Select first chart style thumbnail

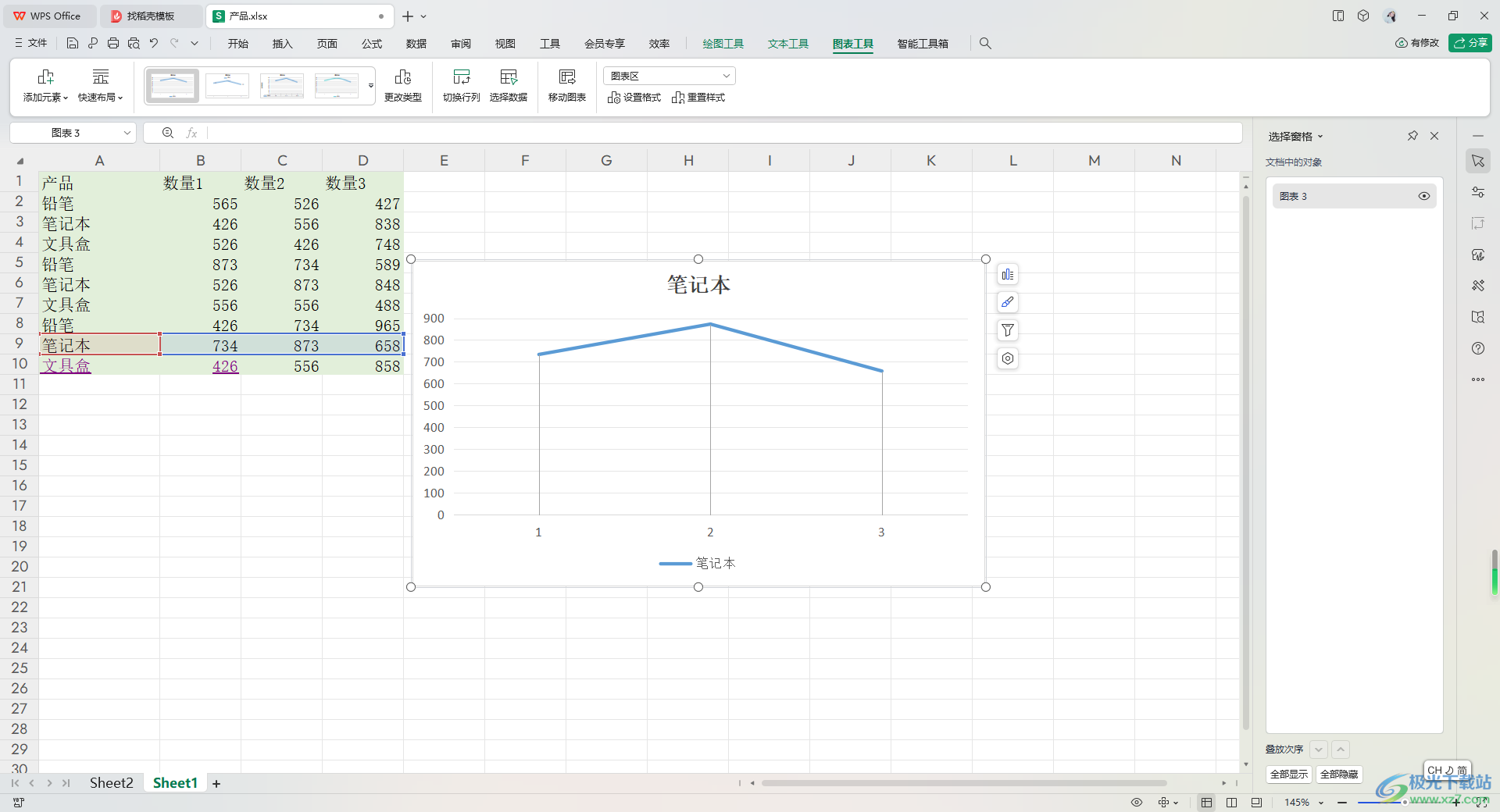point(173,86)
